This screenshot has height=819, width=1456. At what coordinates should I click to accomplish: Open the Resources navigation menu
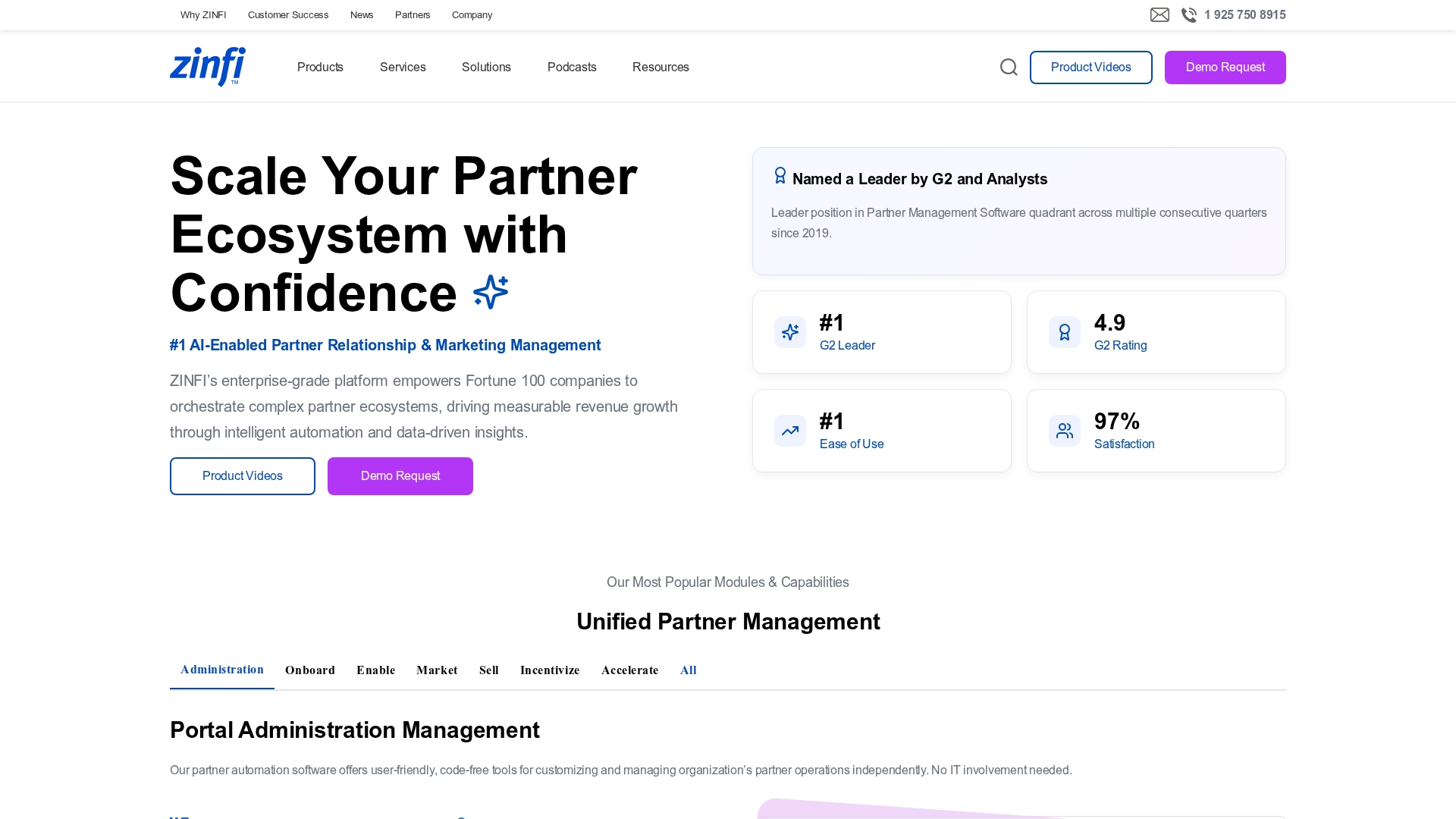(661, 67)
